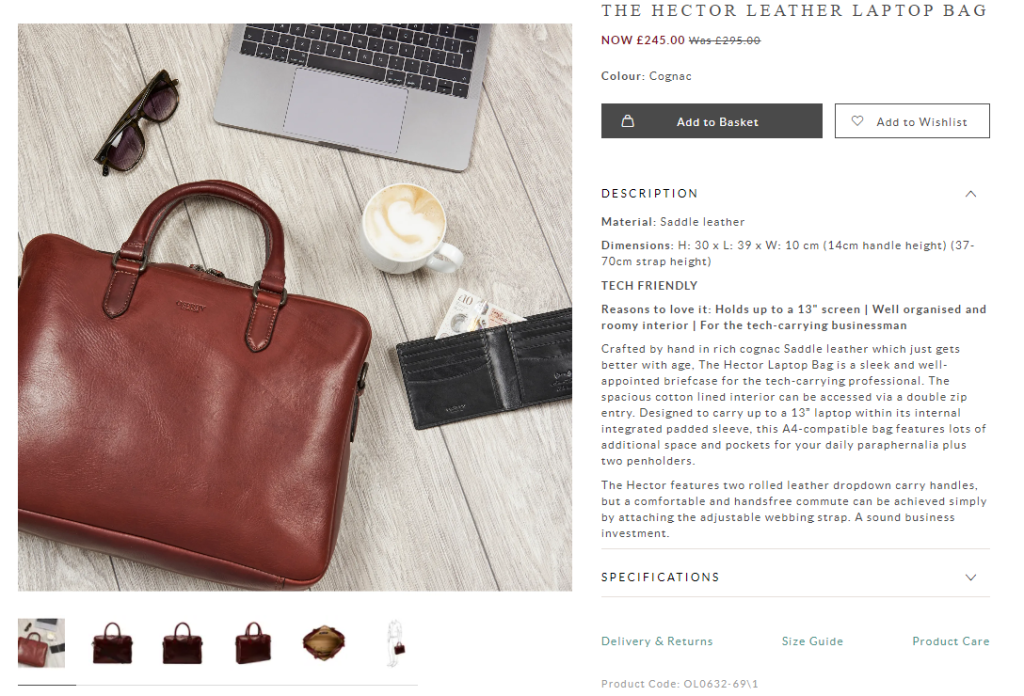Click the Hector Leather Laptop Bag title
This screenshot has width=1024, height=696.
[794, 10]
